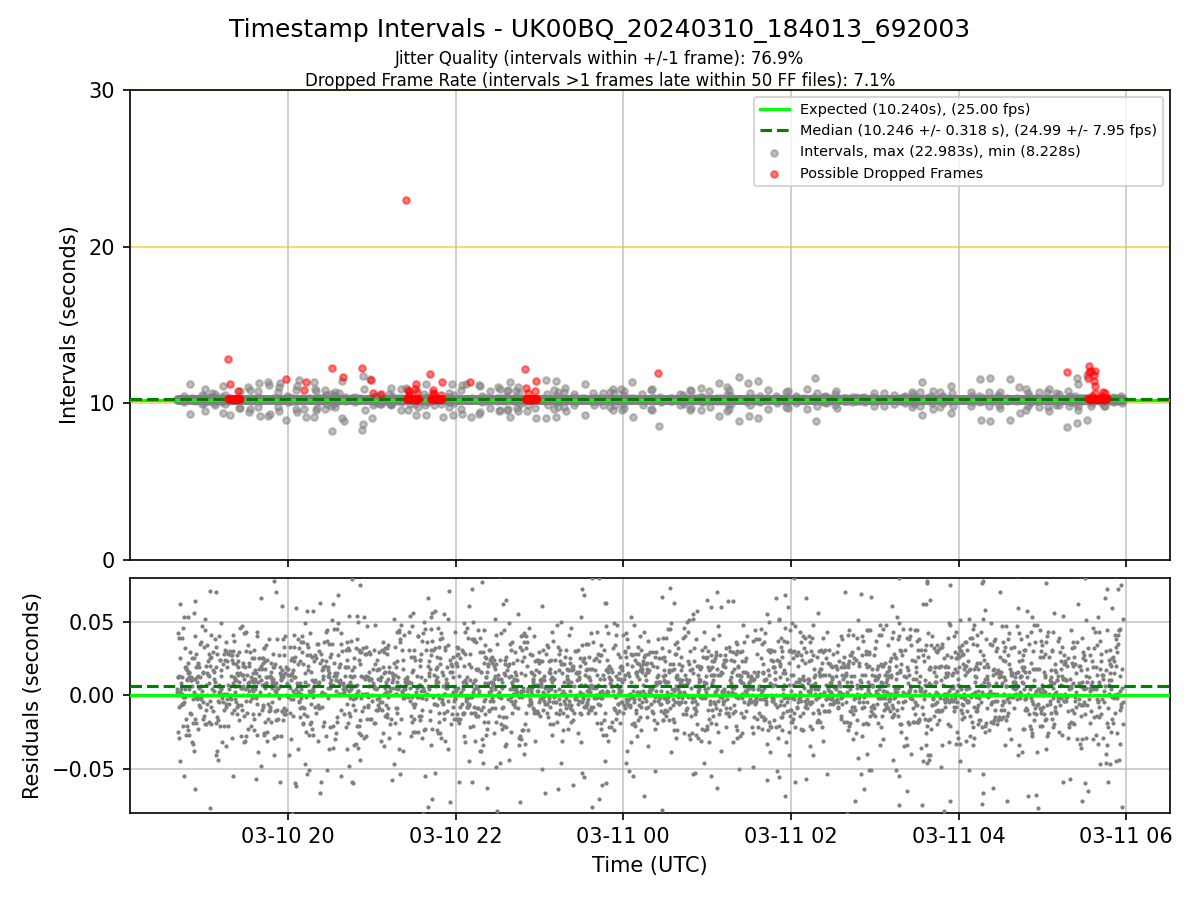Click the solid green line sample in legend
1200x900 pixels.
(774, 110)
